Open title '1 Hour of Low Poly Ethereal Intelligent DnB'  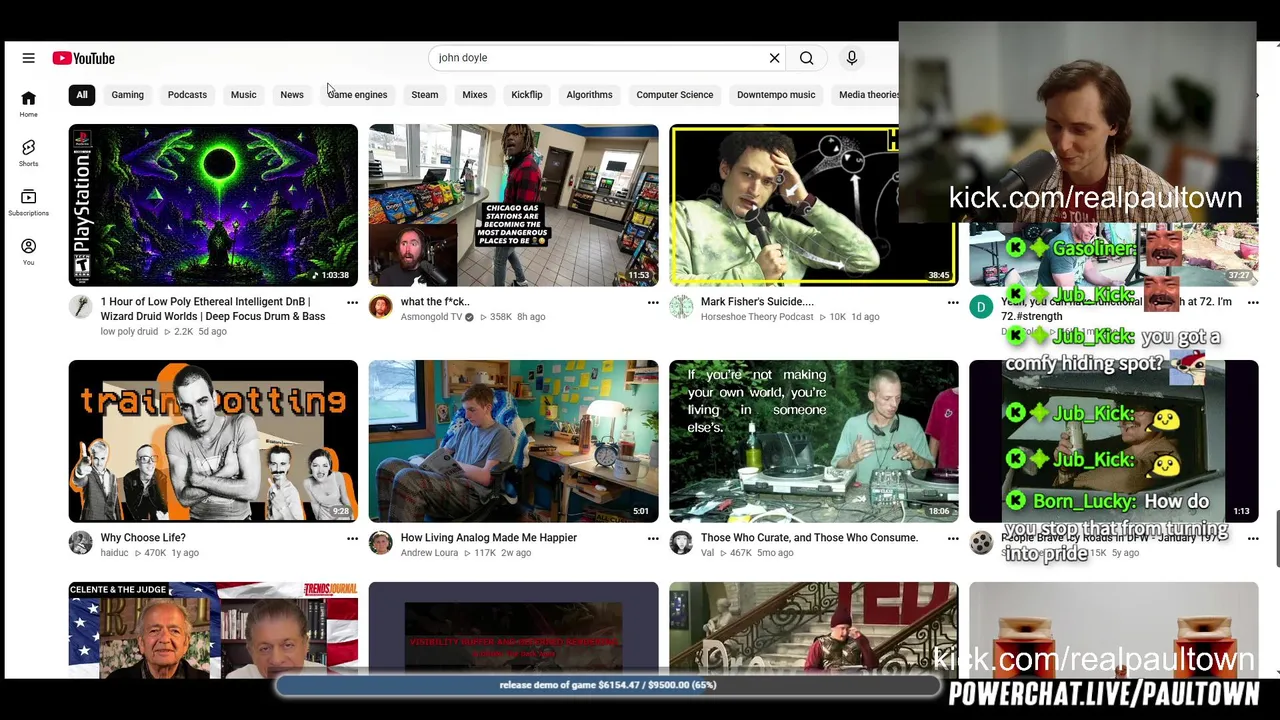[x=213, y=309]
